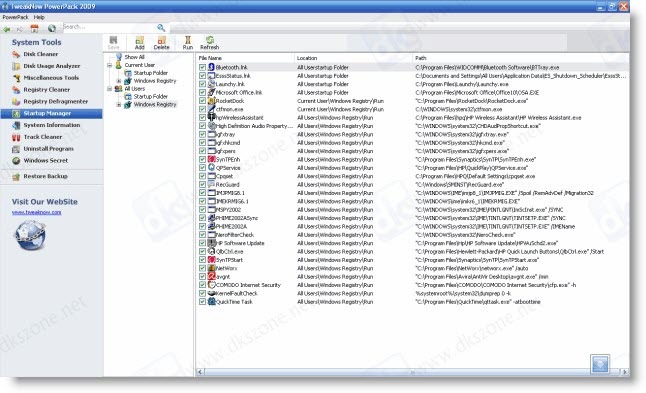
Task: Expand Windows Registry under Current User
Action: click(x=119, y=81)
